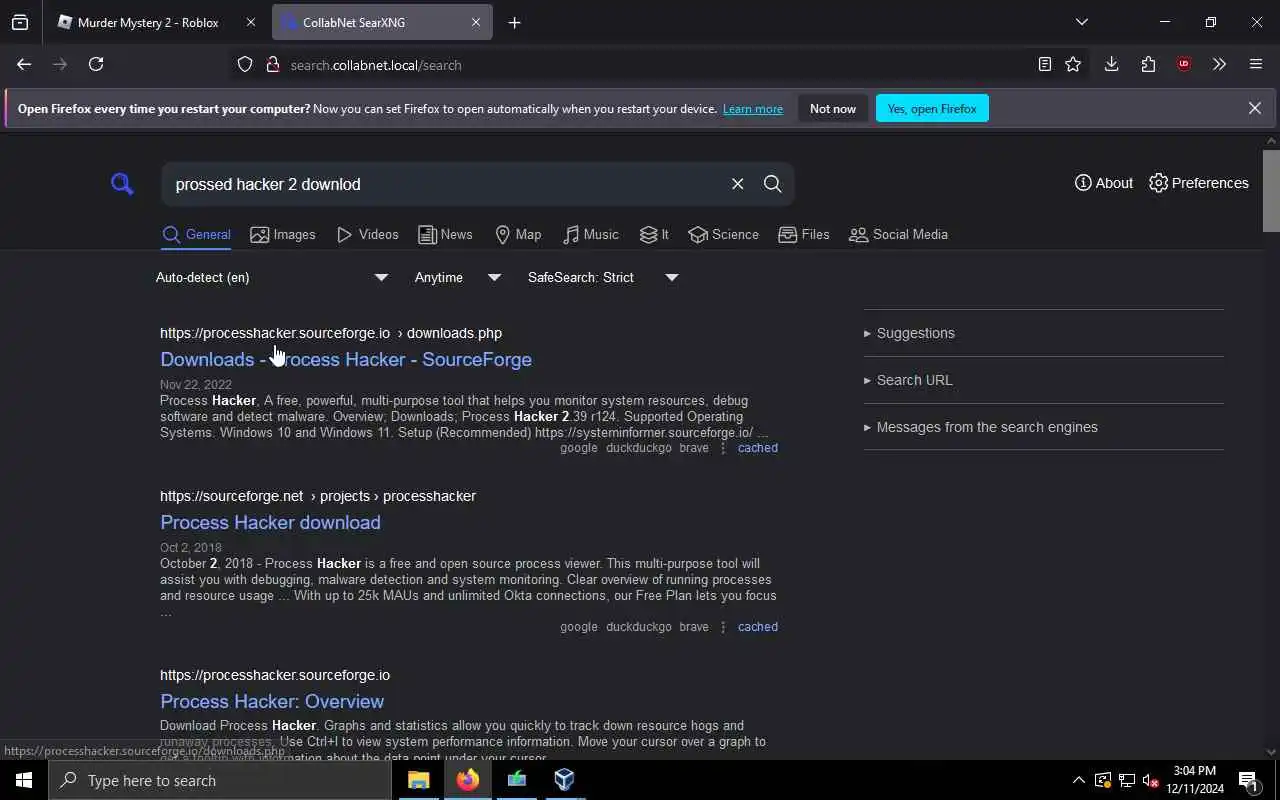Screen dimensions: 1280x800
Task: Click the address bar URL
Action: tap(376, 65)
